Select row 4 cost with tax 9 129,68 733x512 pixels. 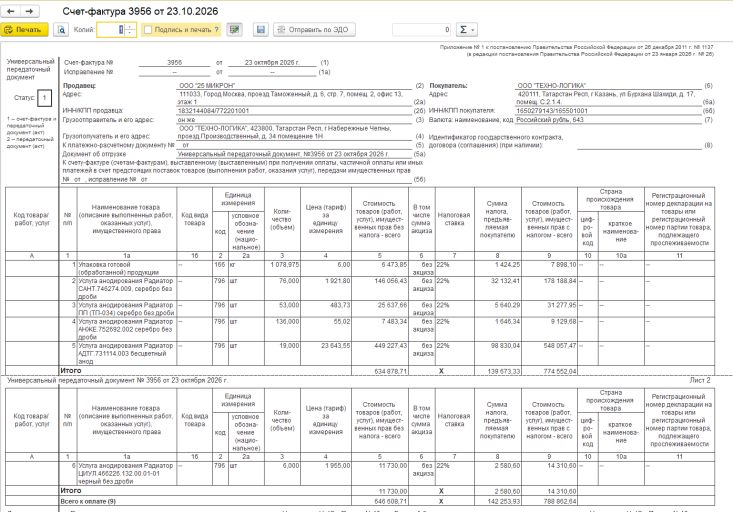(x=549, y=329)
